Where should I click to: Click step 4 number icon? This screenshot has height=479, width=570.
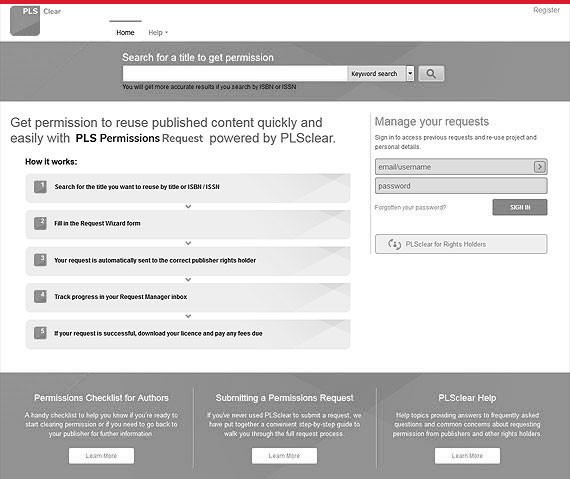40,297
